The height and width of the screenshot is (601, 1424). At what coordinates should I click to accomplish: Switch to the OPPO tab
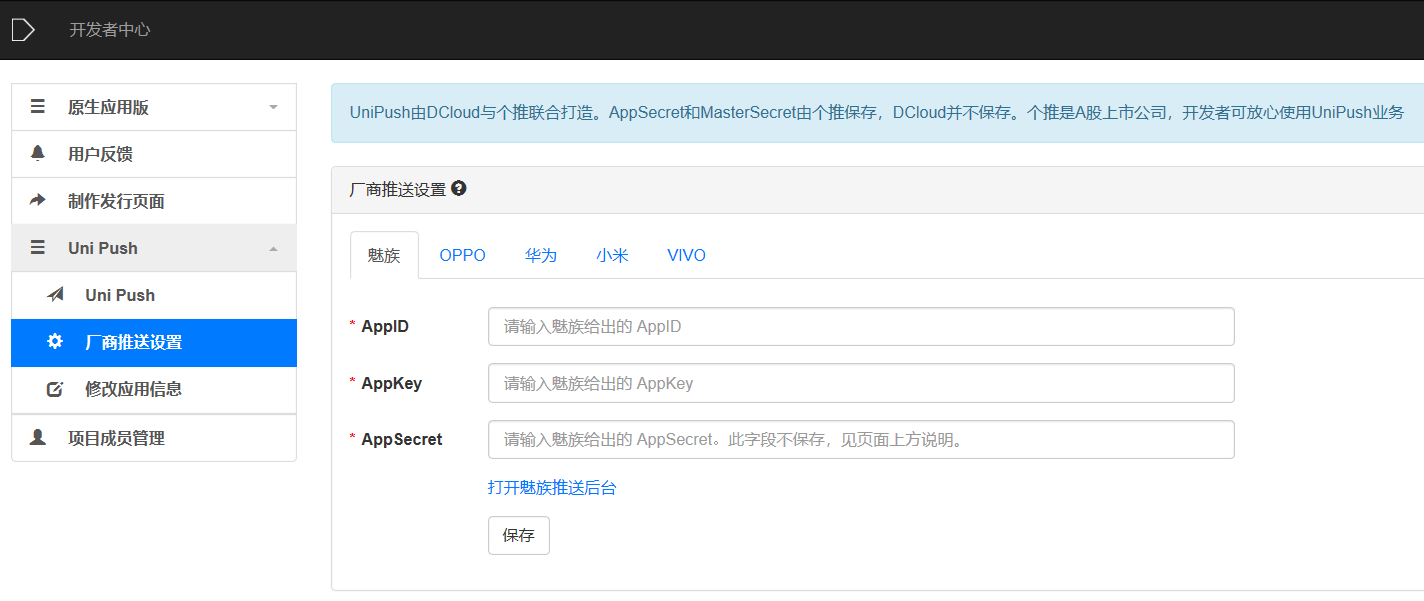(463, 255)
